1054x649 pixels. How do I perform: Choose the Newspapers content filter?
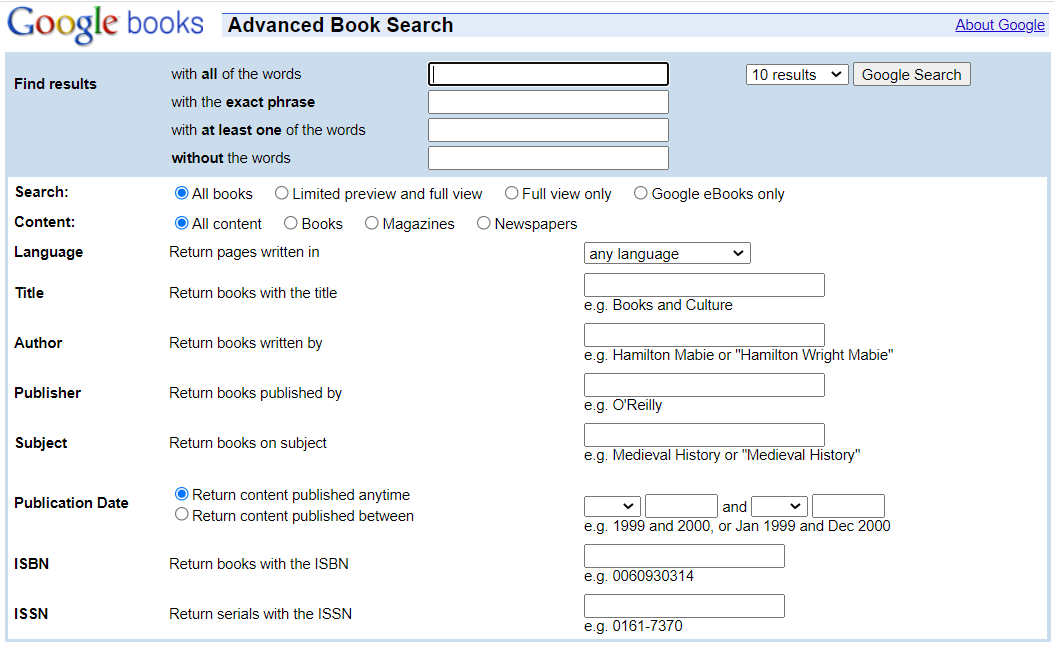click(484, 223)
